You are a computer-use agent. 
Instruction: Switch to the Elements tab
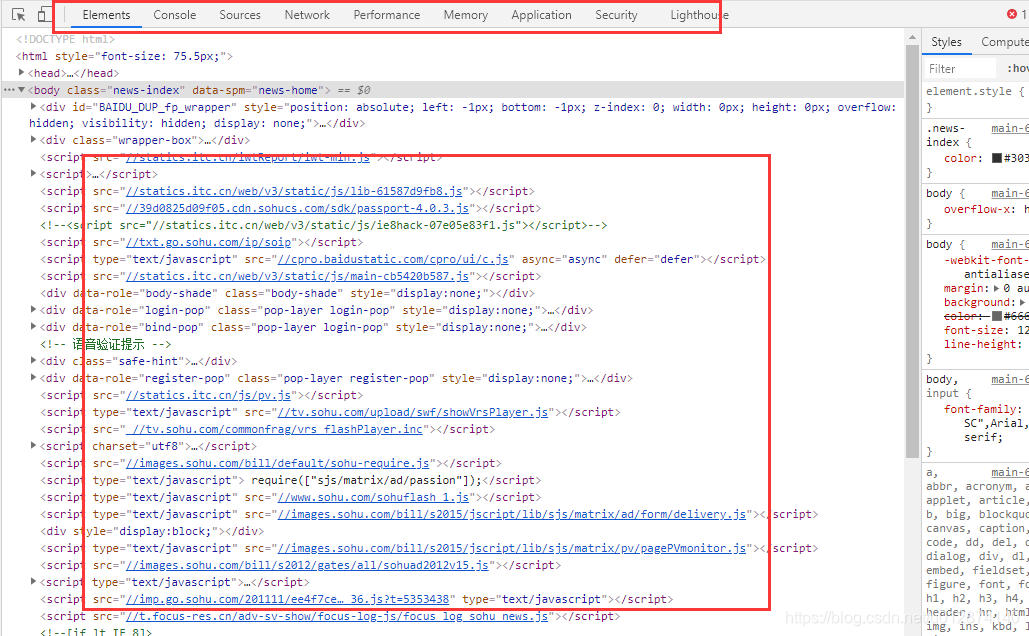point(106,14)
